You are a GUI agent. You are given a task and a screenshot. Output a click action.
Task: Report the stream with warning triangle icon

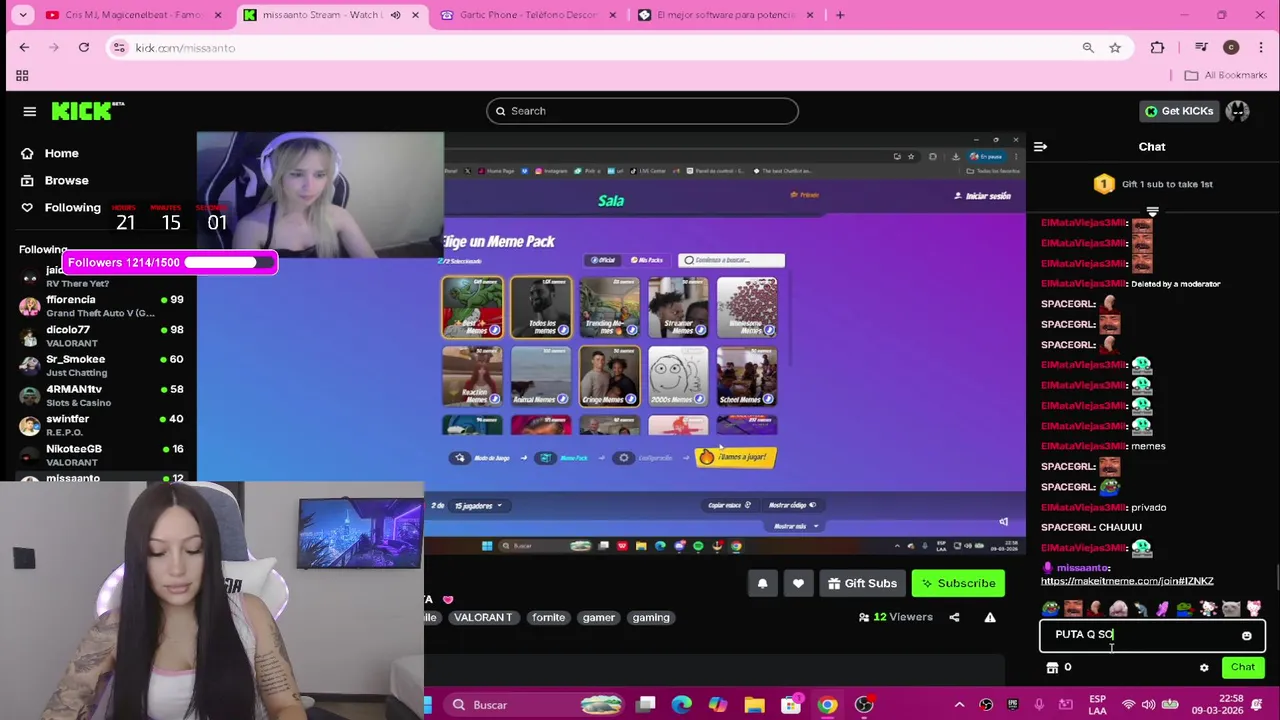[990, 617]
